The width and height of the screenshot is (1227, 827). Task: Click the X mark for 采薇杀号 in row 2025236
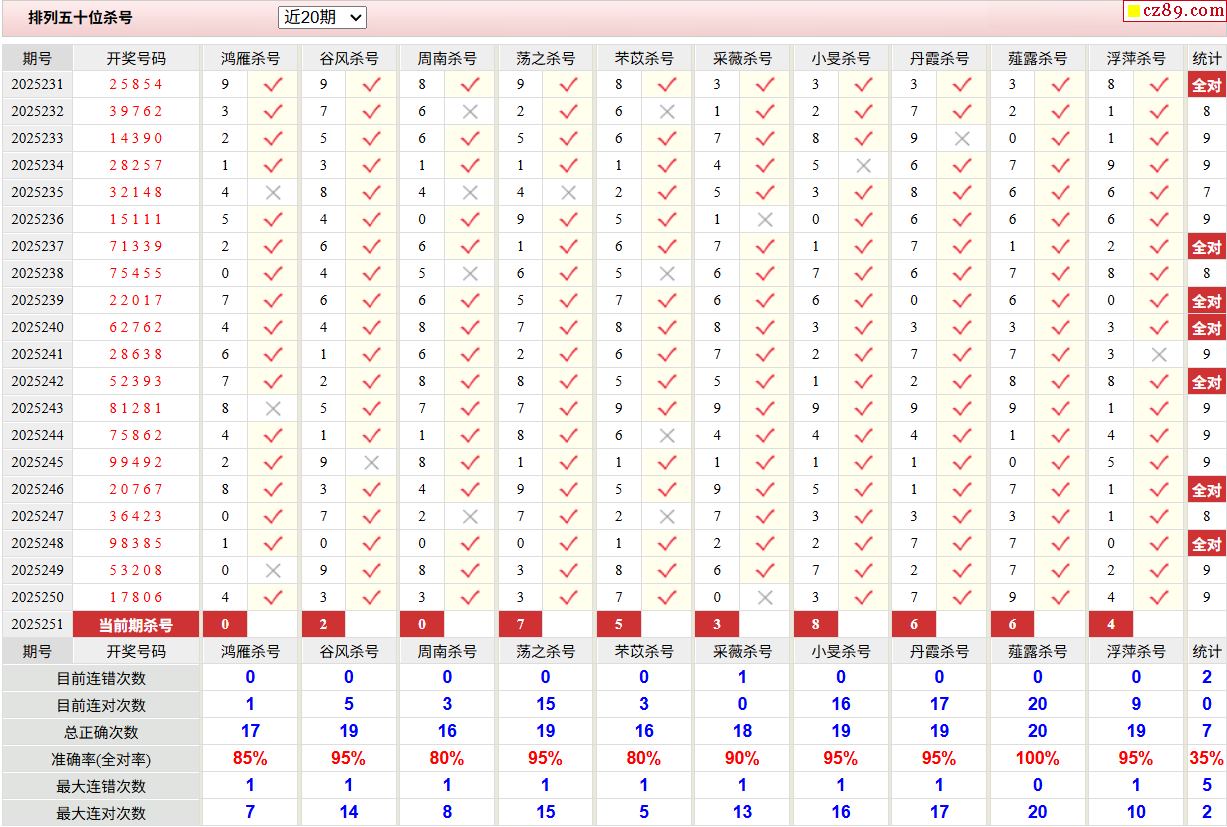coord(765,219)
